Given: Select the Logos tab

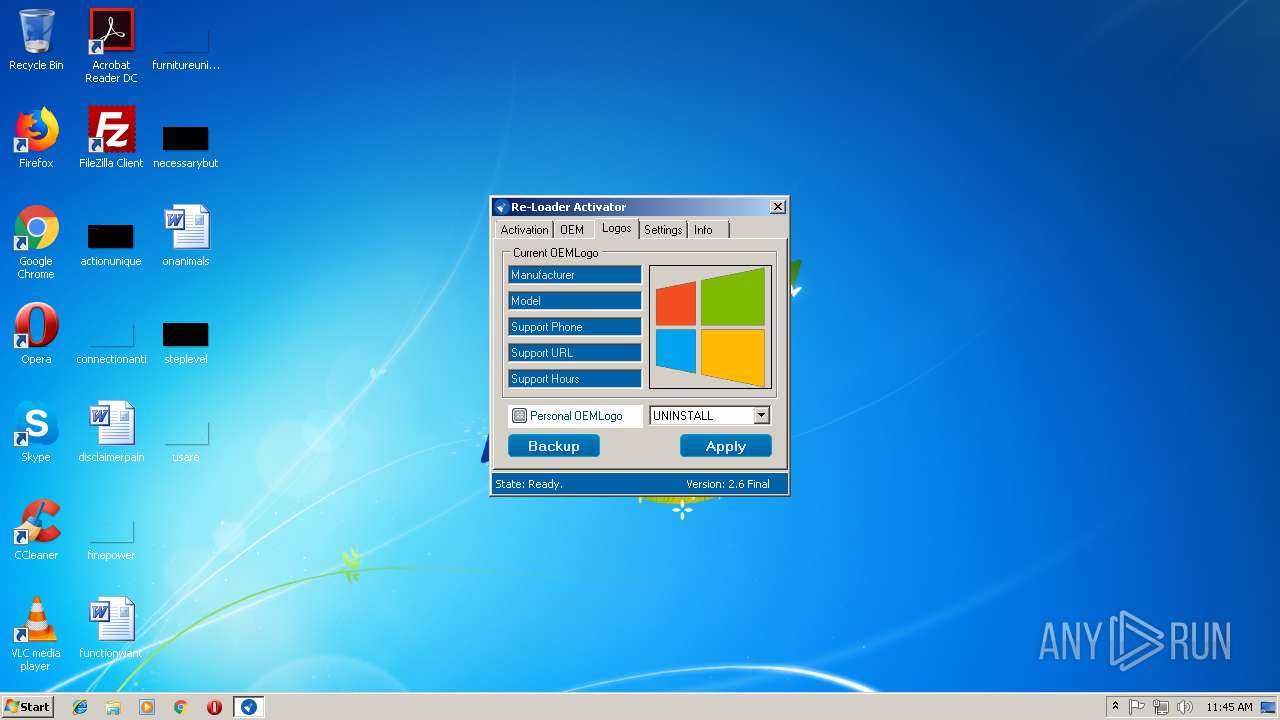Looking at the screenshot, I should pyautogui.click(x=617, y=228).
